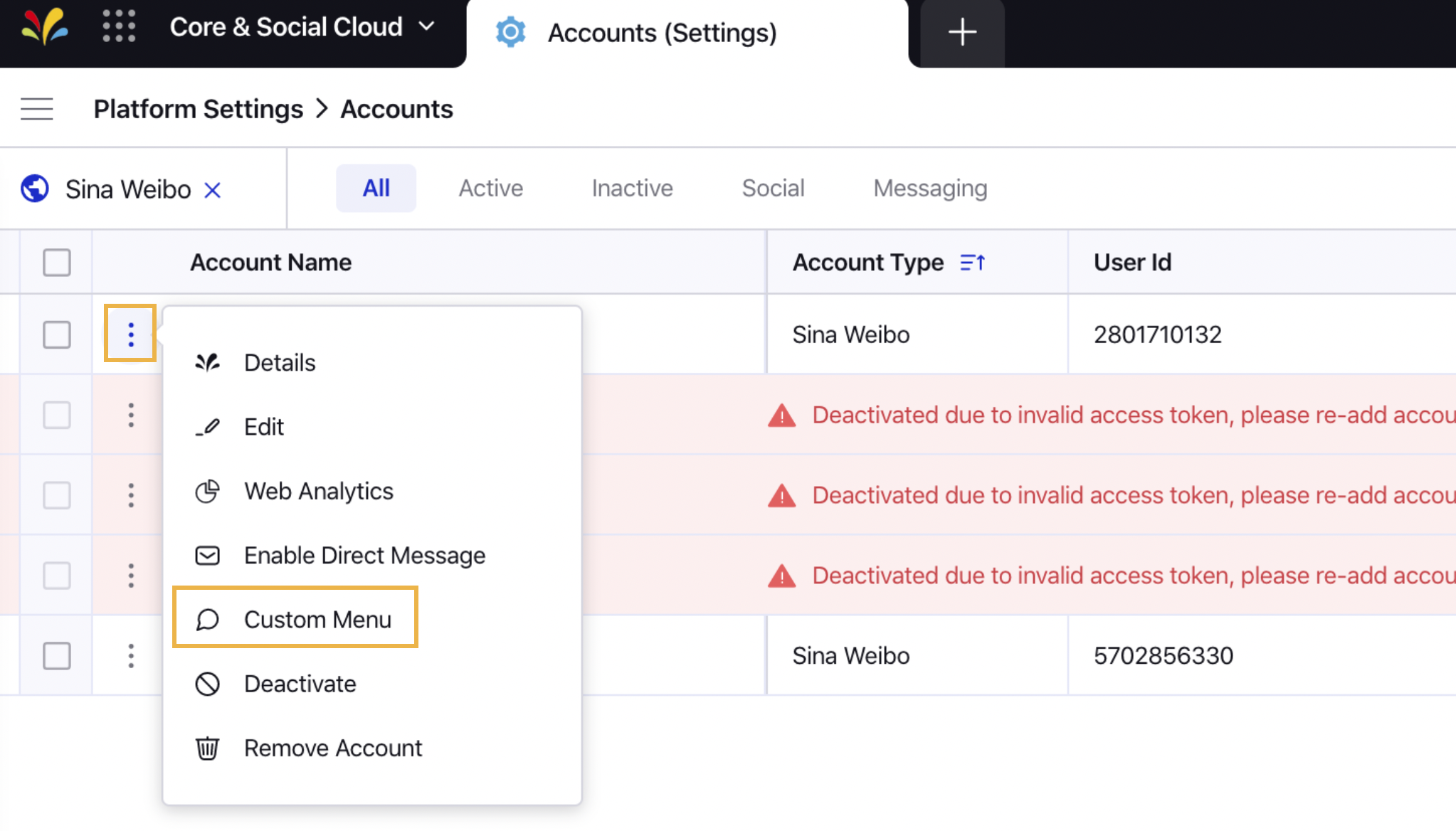Click the three-dot context menu icon
1456x831 pixels.
pos(131,333)
